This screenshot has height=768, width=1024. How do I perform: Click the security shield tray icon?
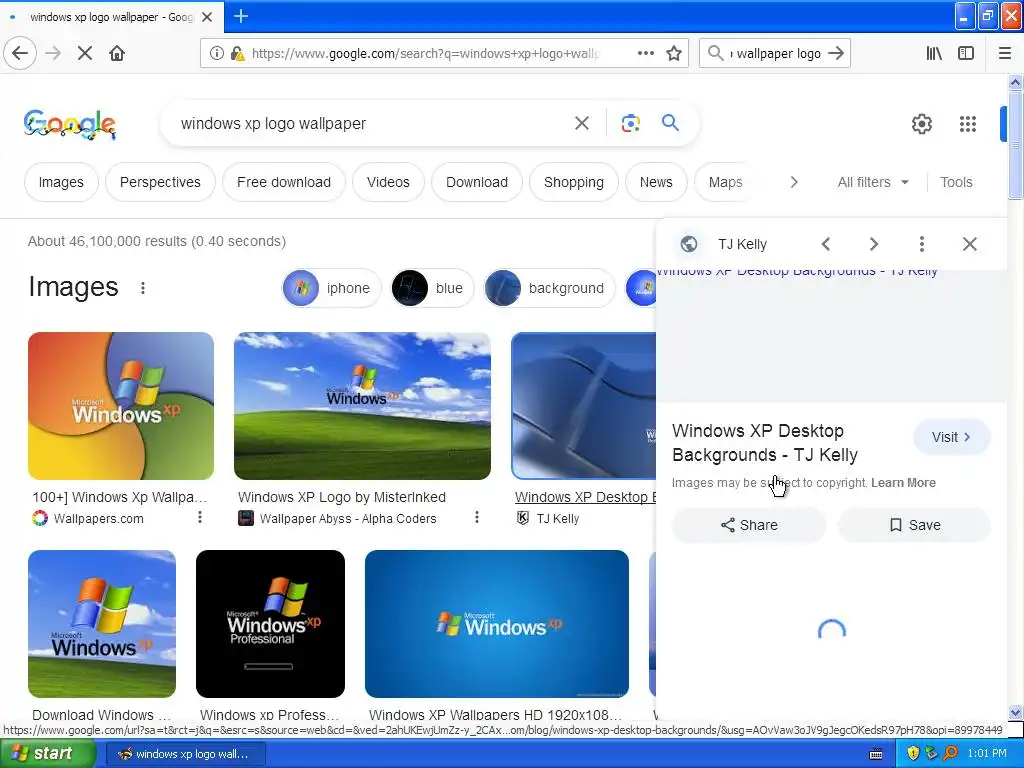click(x=913, y=754)
